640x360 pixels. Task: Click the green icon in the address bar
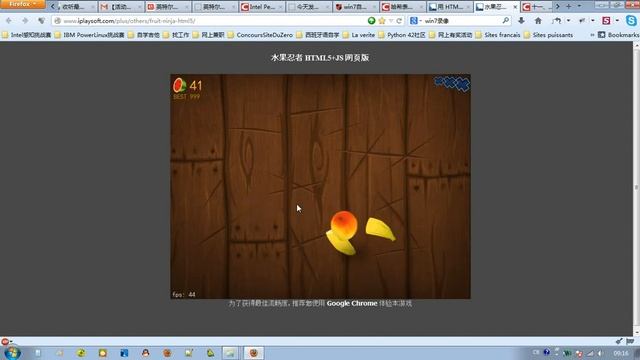pyautogui.click(x=371, y=21)
